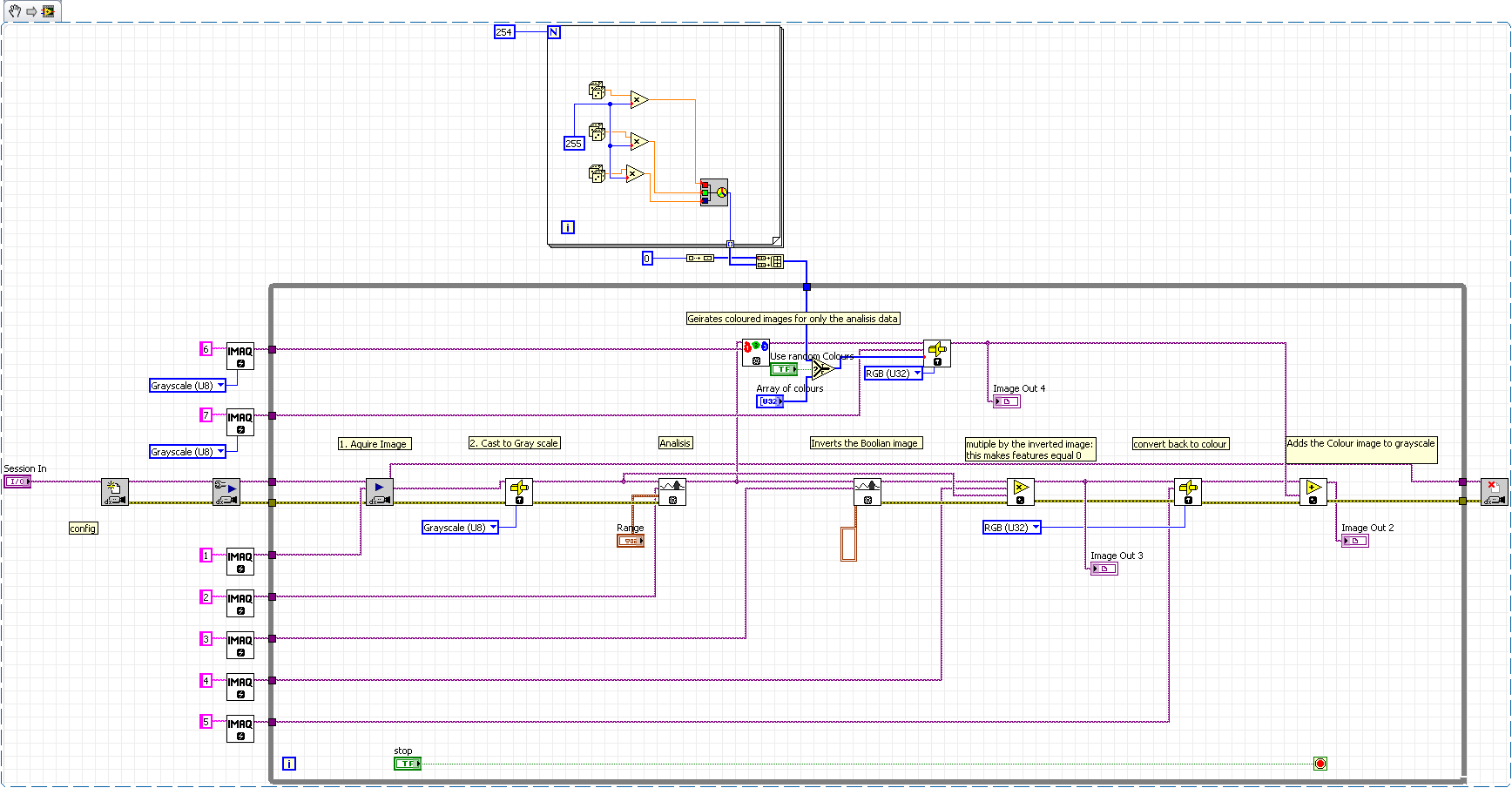Click the IMAQ threshold node under Analisis
This screenshot has height=788, width=1512.
(672, 492)
